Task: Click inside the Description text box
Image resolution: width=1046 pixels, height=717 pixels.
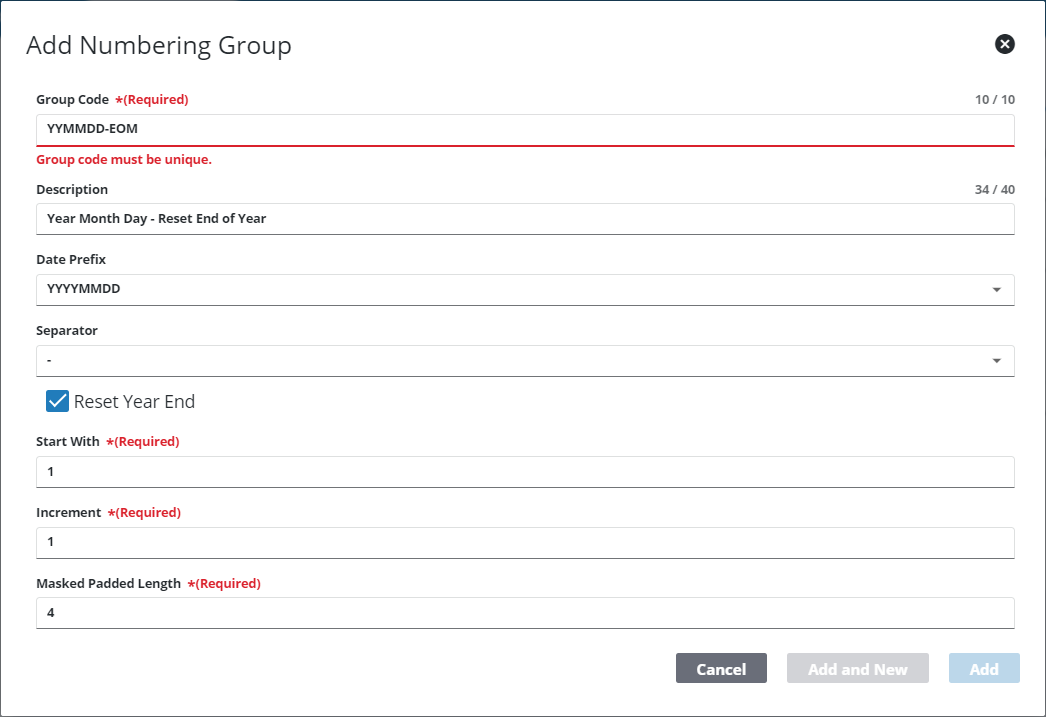Action: (525, 218)
